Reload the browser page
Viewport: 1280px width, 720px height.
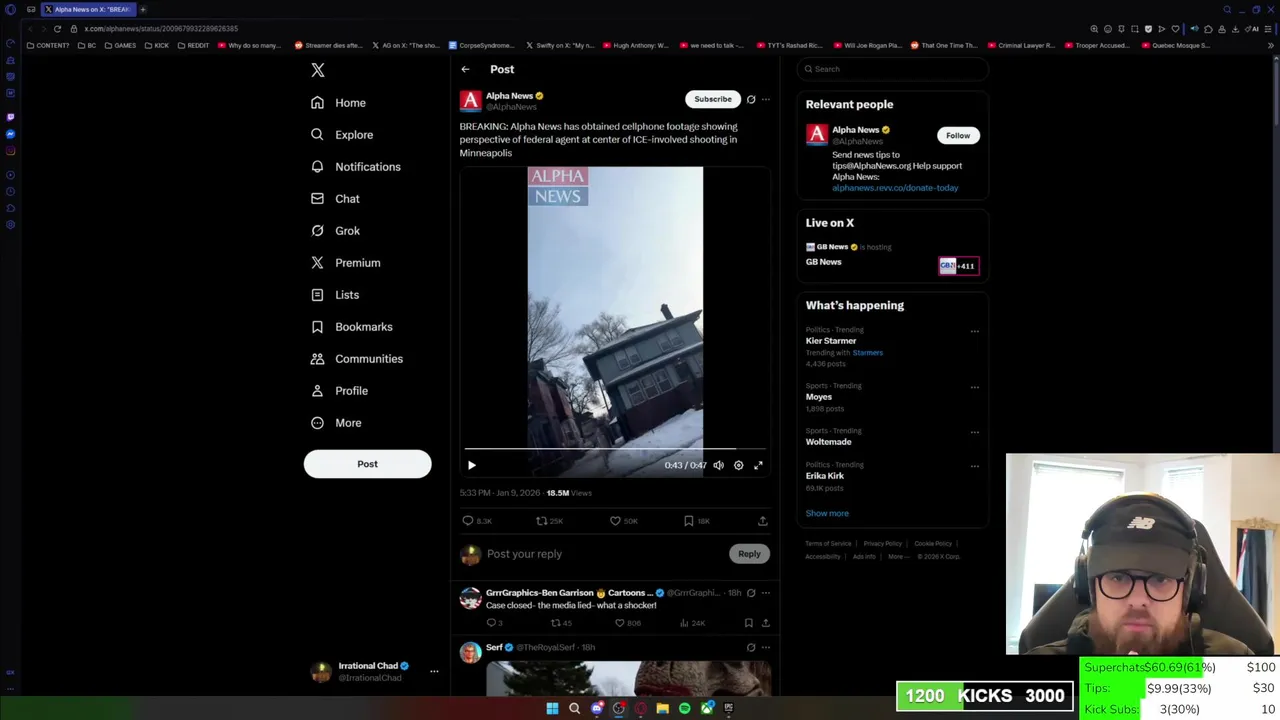pos(57,28)
